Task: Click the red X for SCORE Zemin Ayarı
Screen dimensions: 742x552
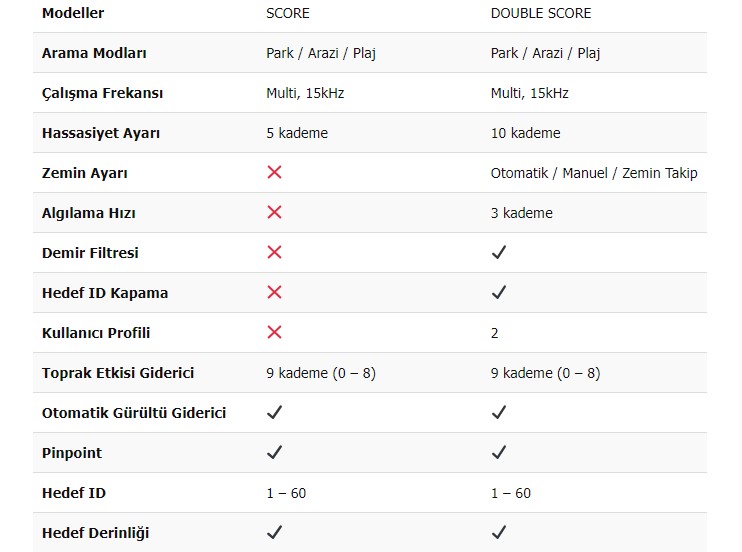Action: pos(274,172)
